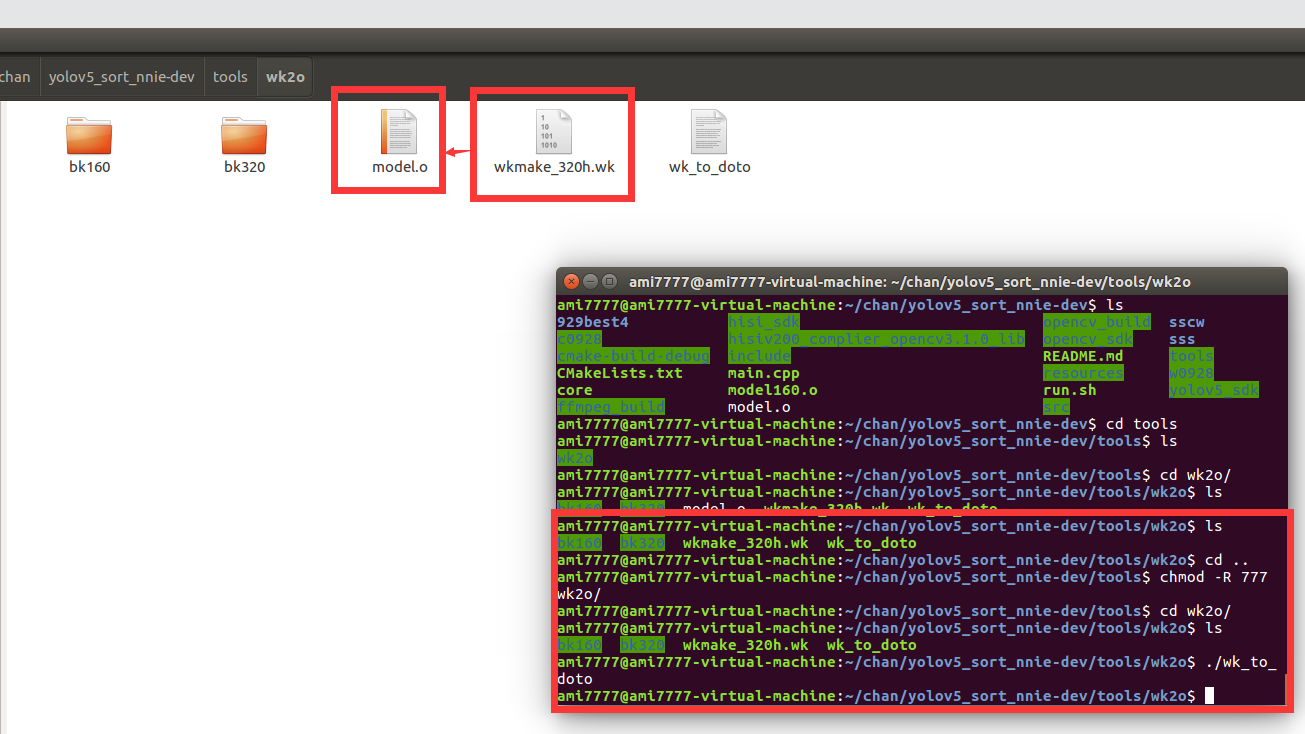Click model160.o in terminal listing

[773, 390]
